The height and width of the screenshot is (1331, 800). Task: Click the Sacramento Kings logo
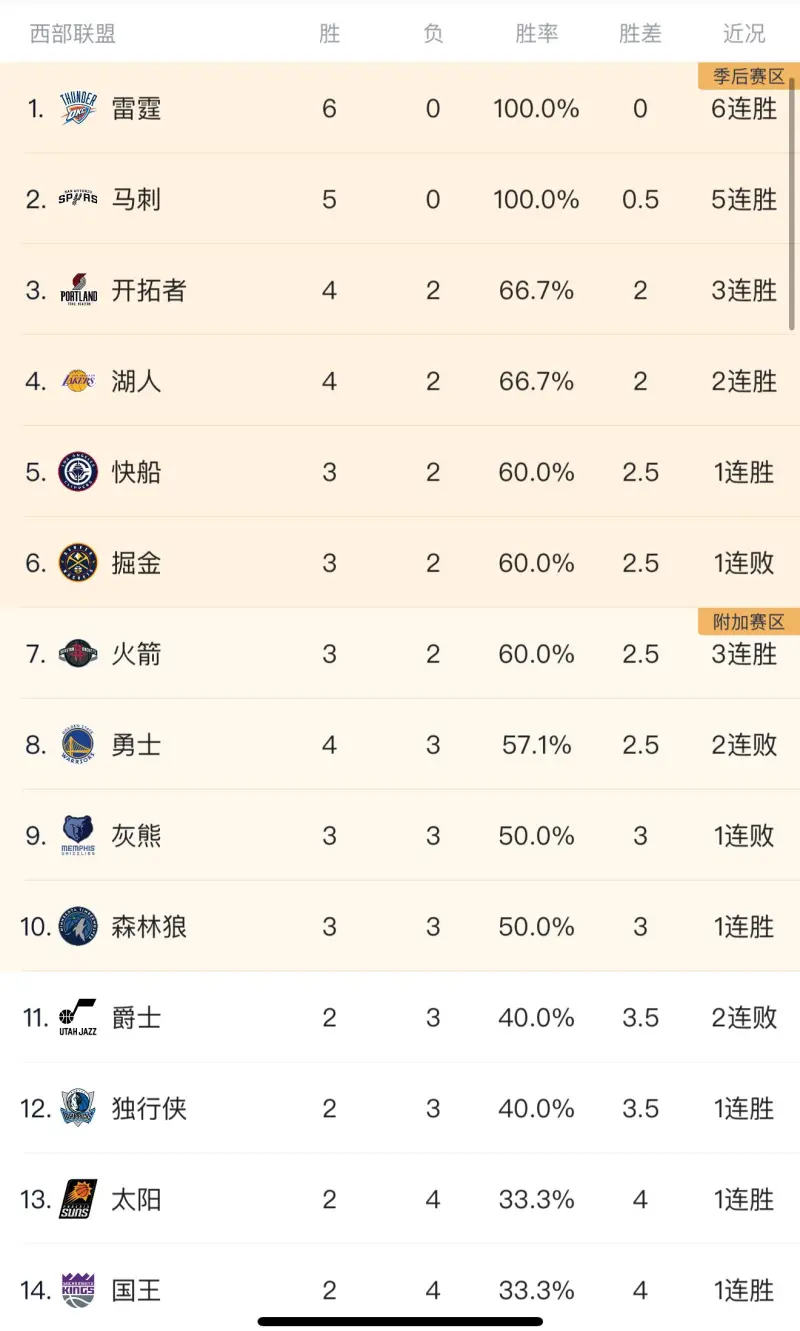click(x=78, y=1290)
